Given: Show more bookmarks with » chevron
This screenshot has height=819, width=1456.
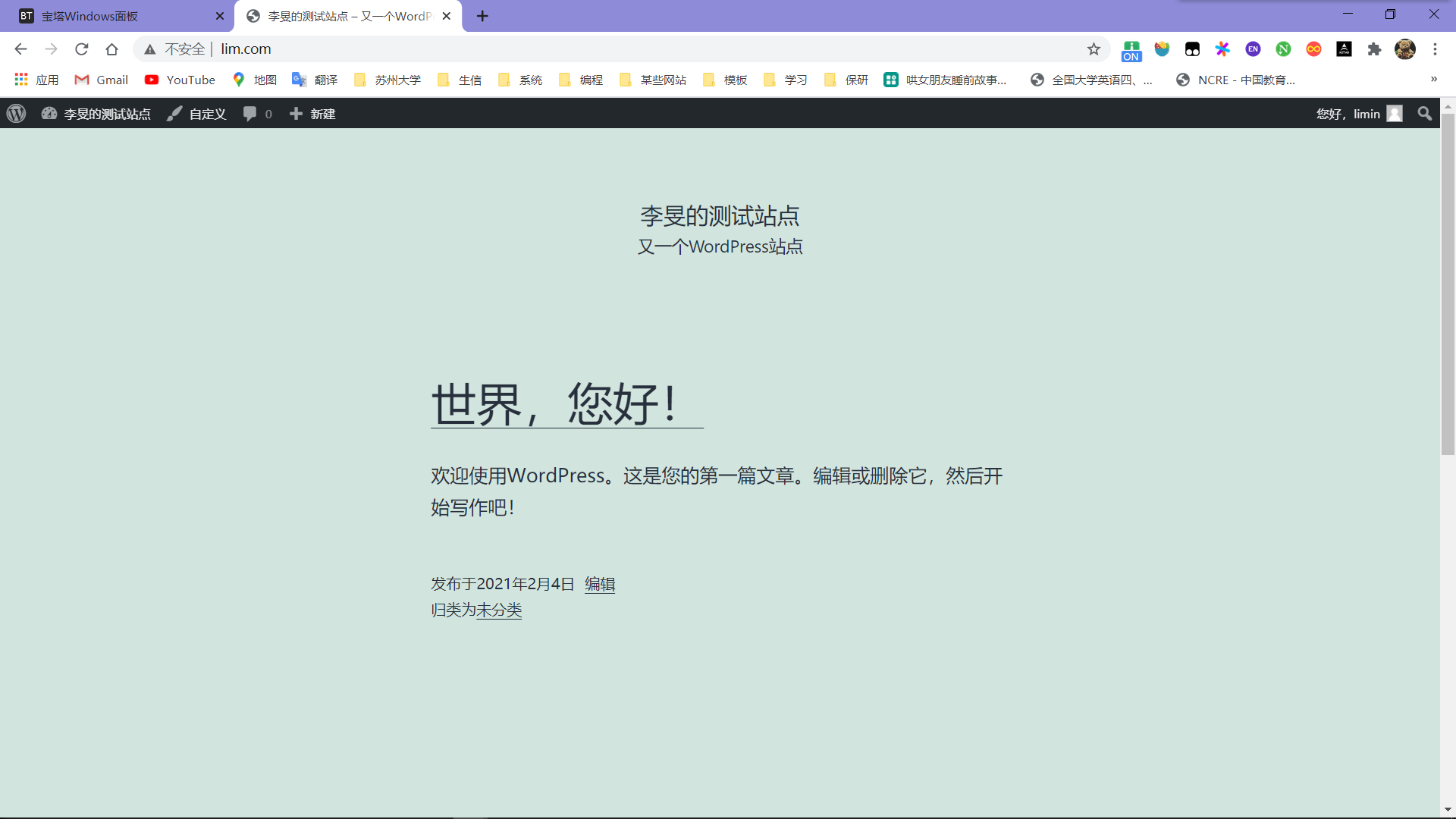Looking at the screenshot, I should pos(1434,80).
